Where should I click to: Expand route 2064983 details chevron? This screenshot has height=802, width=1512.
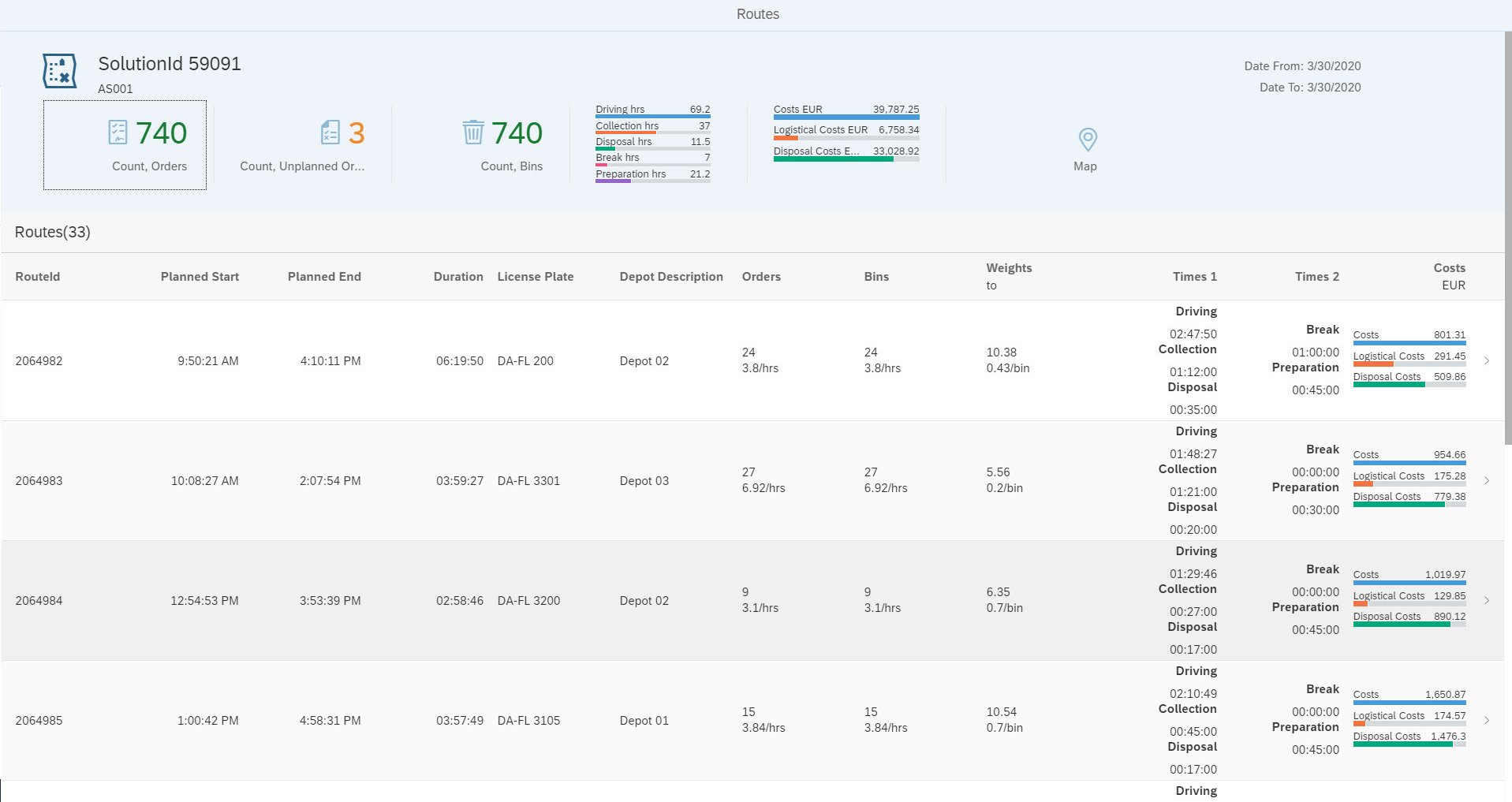[1487, 480]
